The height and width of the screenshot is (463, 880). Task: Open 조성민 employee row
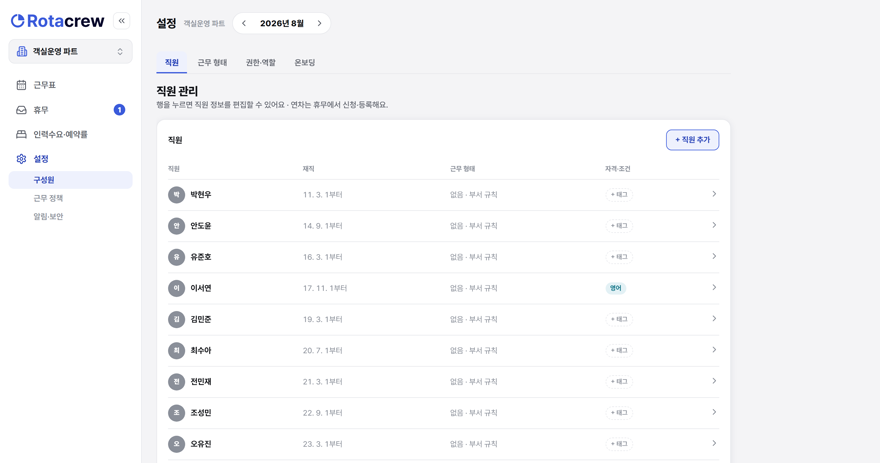(443, 413)
